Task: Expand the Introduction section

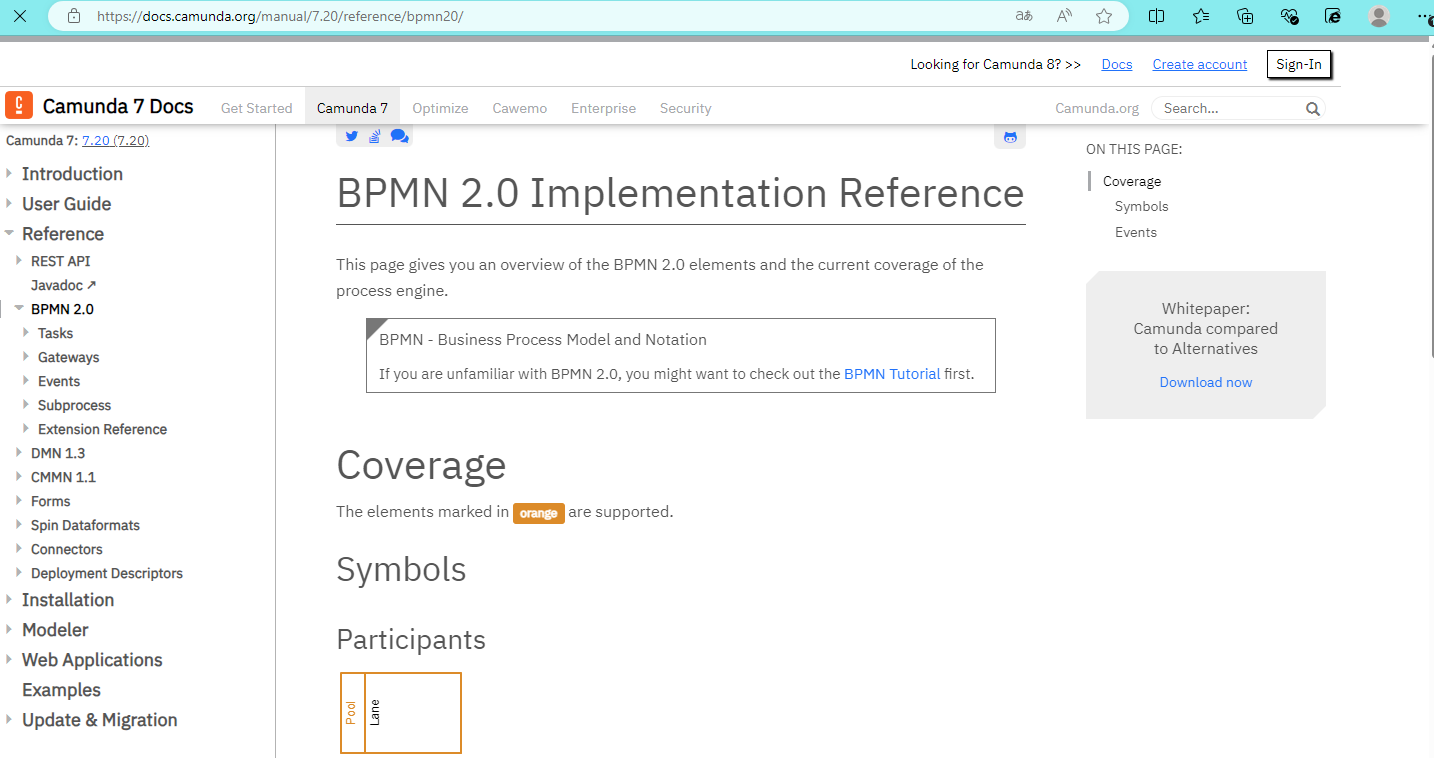Action: point(9,174)
